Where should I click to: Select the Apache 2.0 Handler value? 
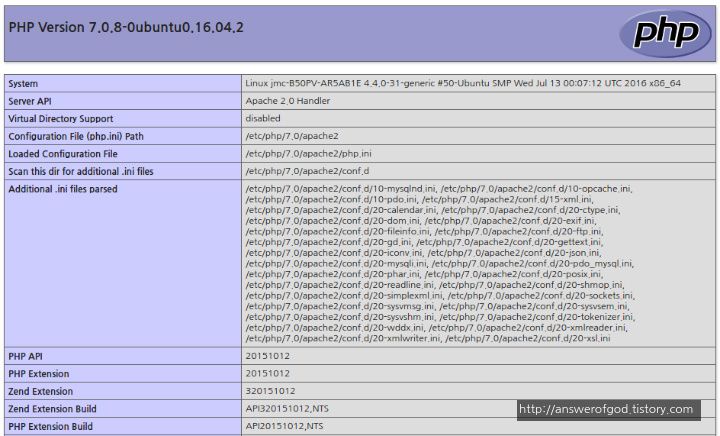tap(287, 101)
